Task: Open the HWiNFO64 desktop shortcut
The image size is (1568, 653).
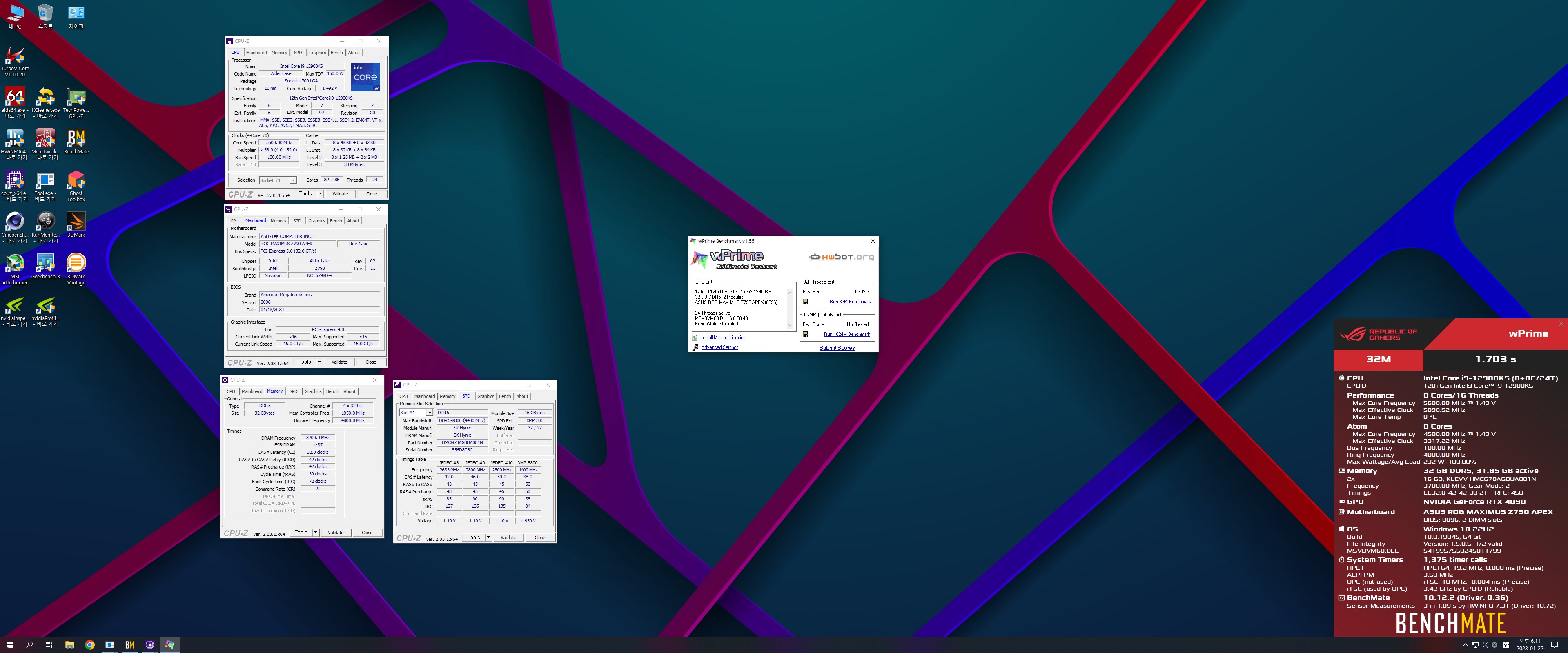Action: pyautogui.click(x=15, y=144)
